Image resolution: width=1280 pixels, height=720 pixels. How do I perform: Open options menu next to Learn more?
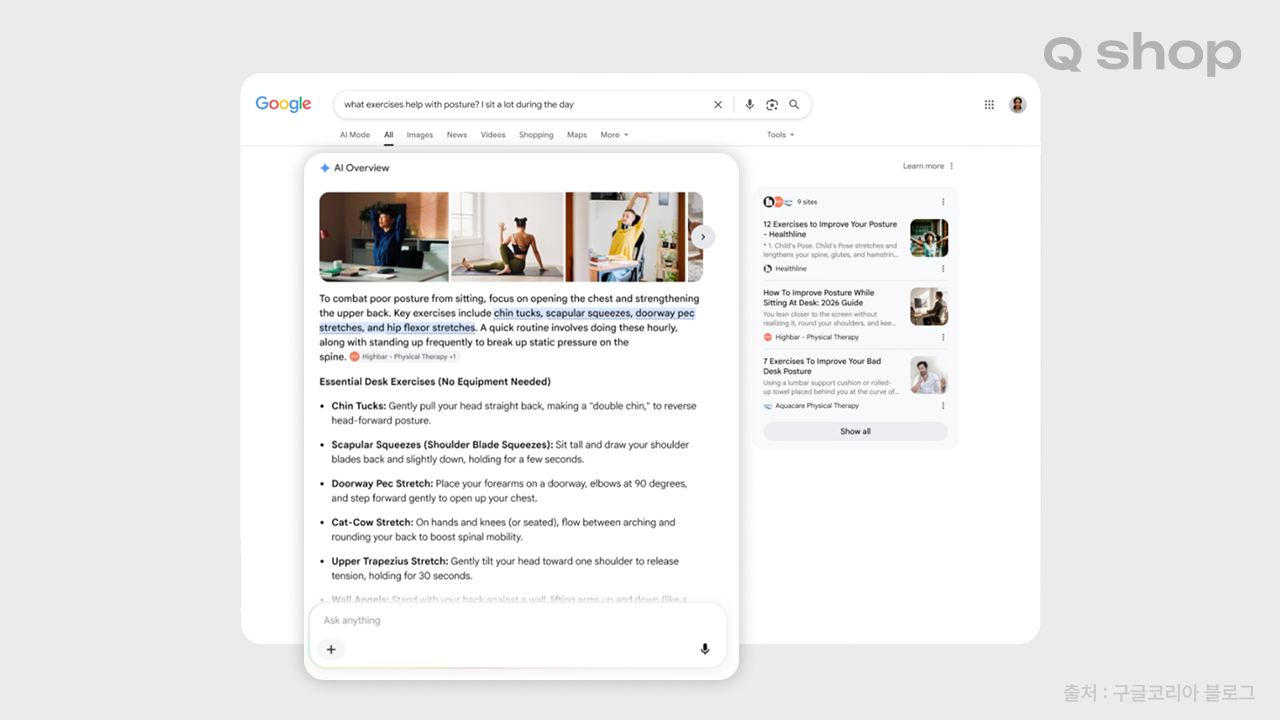tap(951, 166)
